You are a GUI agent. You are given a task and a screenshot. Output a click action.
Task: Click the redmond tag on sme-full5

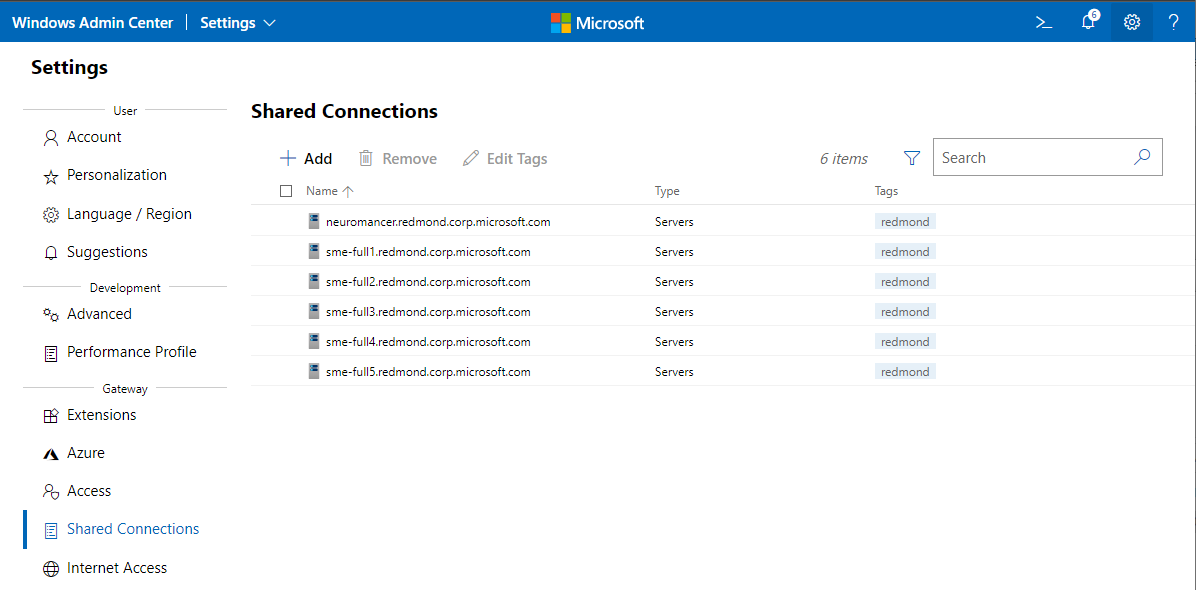(905, 372)
